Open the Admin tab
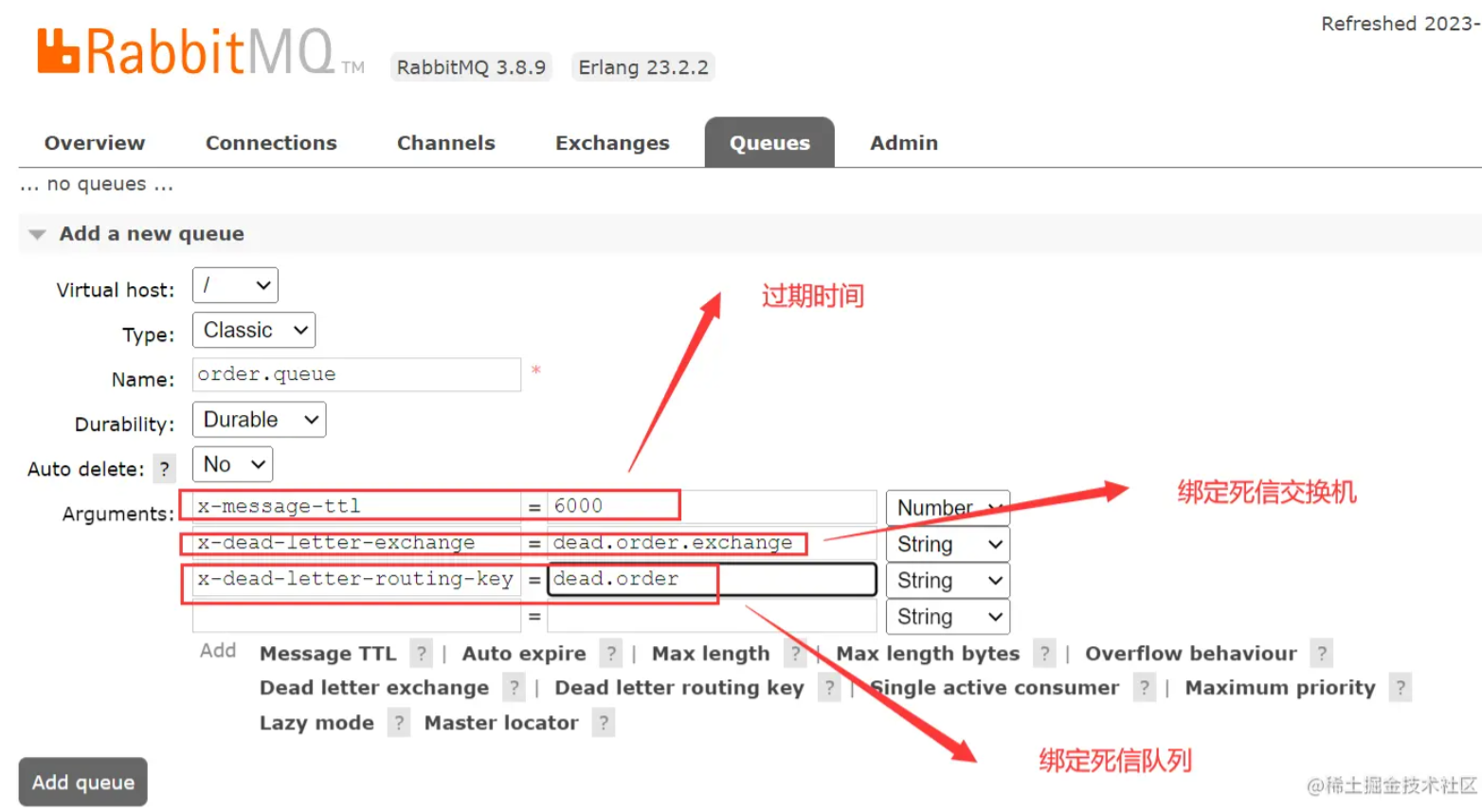Viewport: 1482px width, 812px height. 904,143
